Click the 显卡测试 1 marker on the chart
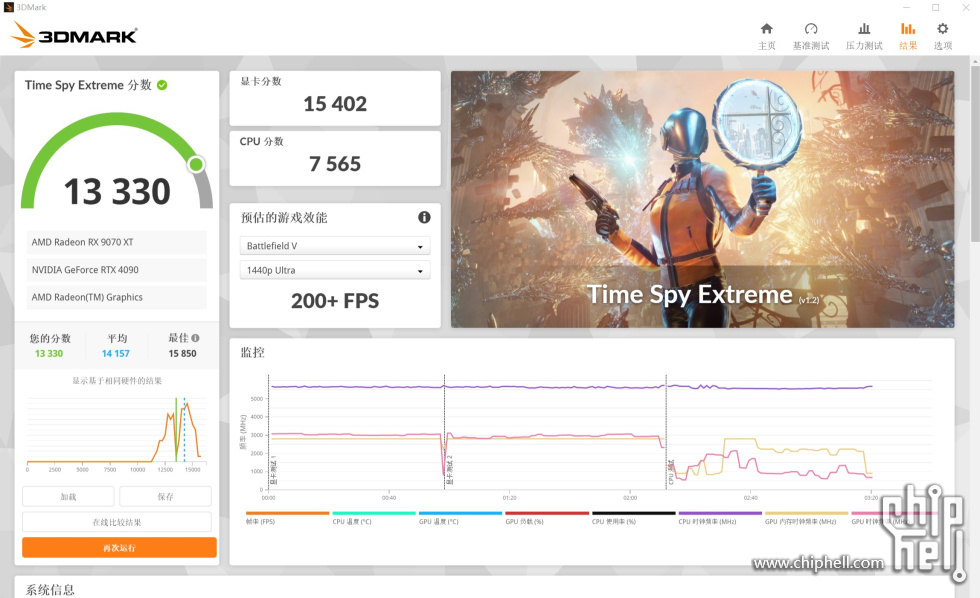980x598 pixels. [272, 471]
